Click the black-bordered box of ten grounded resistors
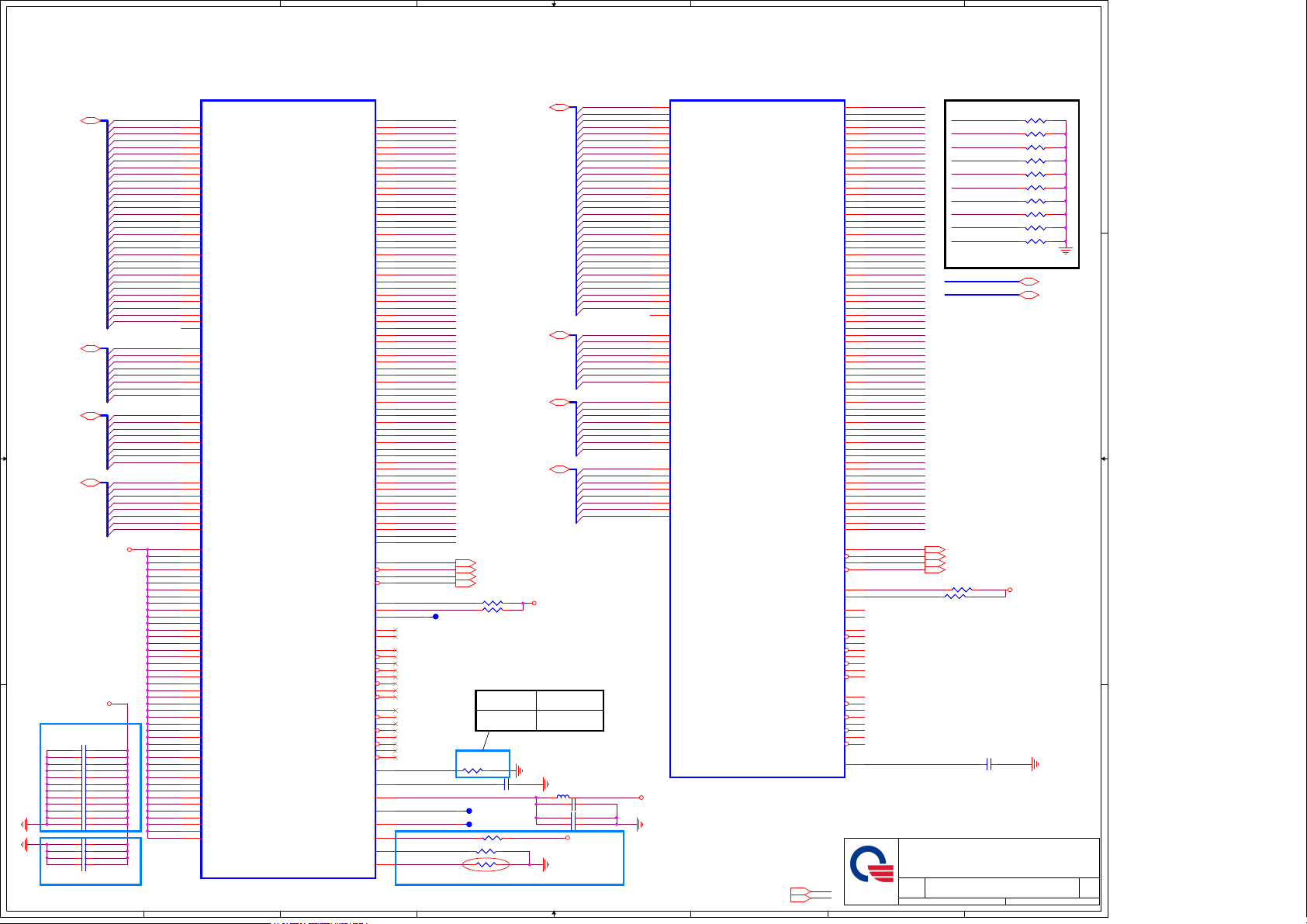This screenshot has width=1307, height=924. tap(1011, 184)
